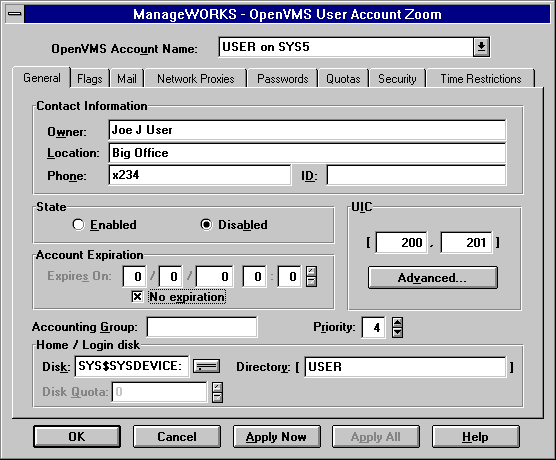Open the window system menu box
The width and height of the screenshot is (556, 460).
click(15, 14)
